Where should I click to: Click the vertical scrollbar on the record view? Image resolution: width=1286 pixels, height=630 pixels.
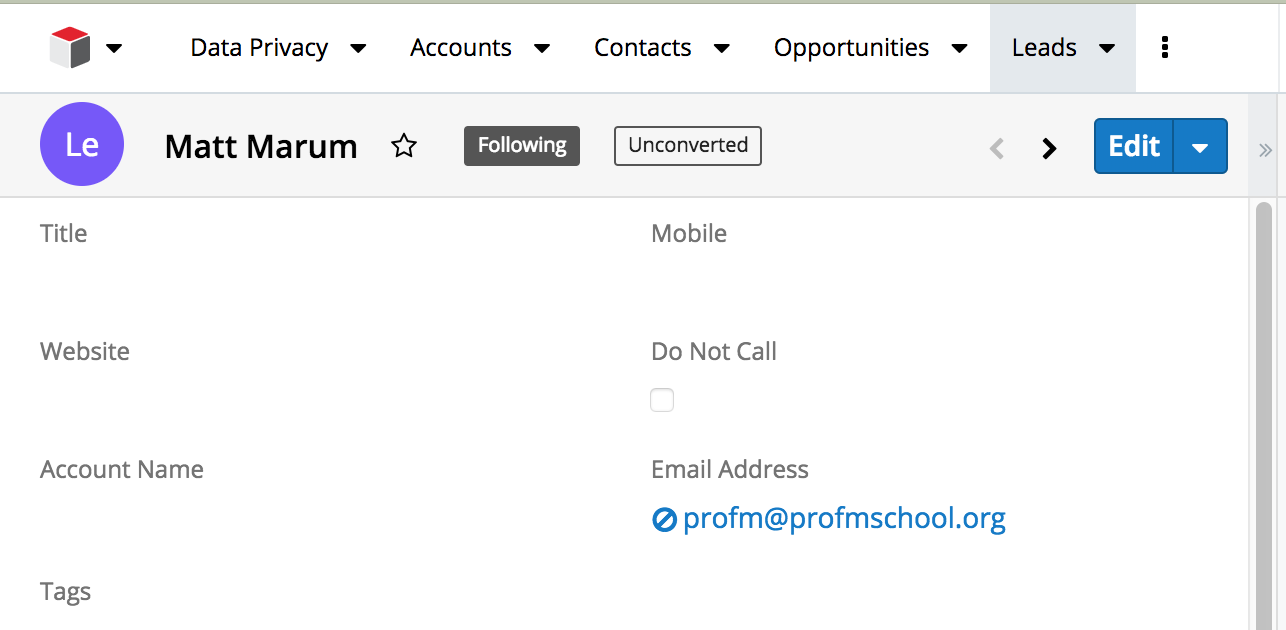coord(1264,400)
